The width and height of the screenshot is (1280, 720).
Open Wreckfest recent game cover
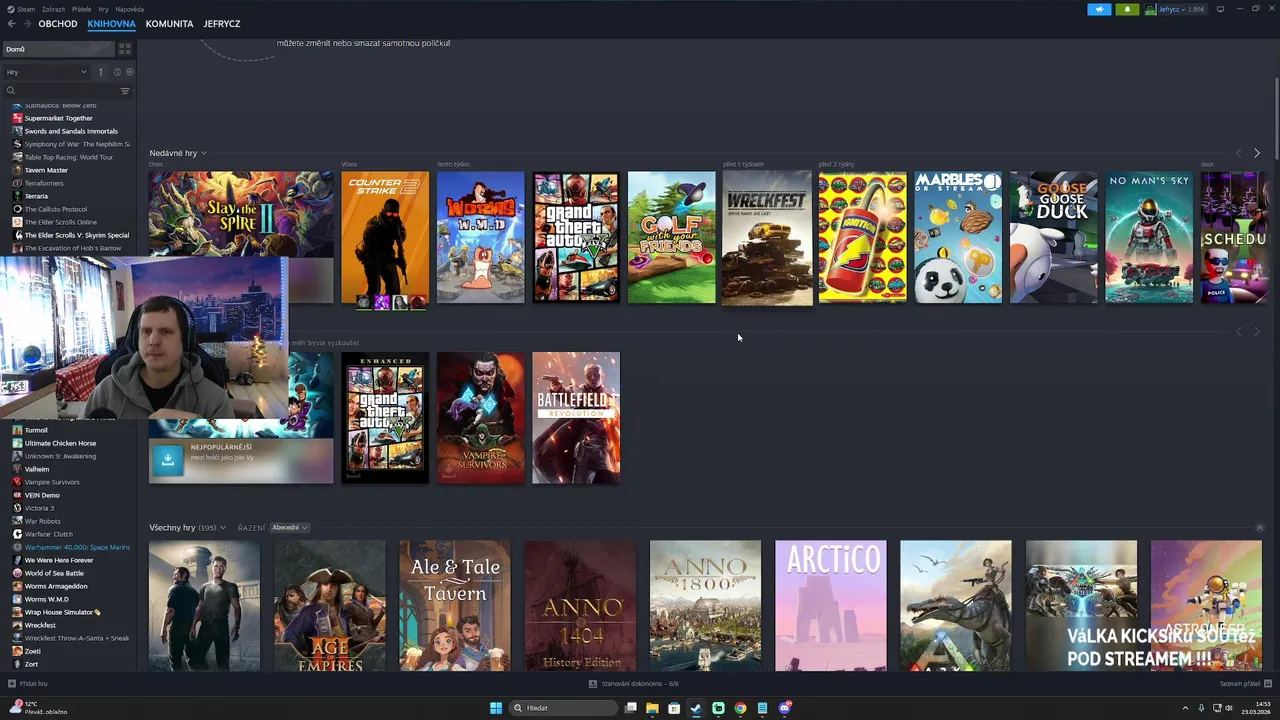(x=767, y=238)
